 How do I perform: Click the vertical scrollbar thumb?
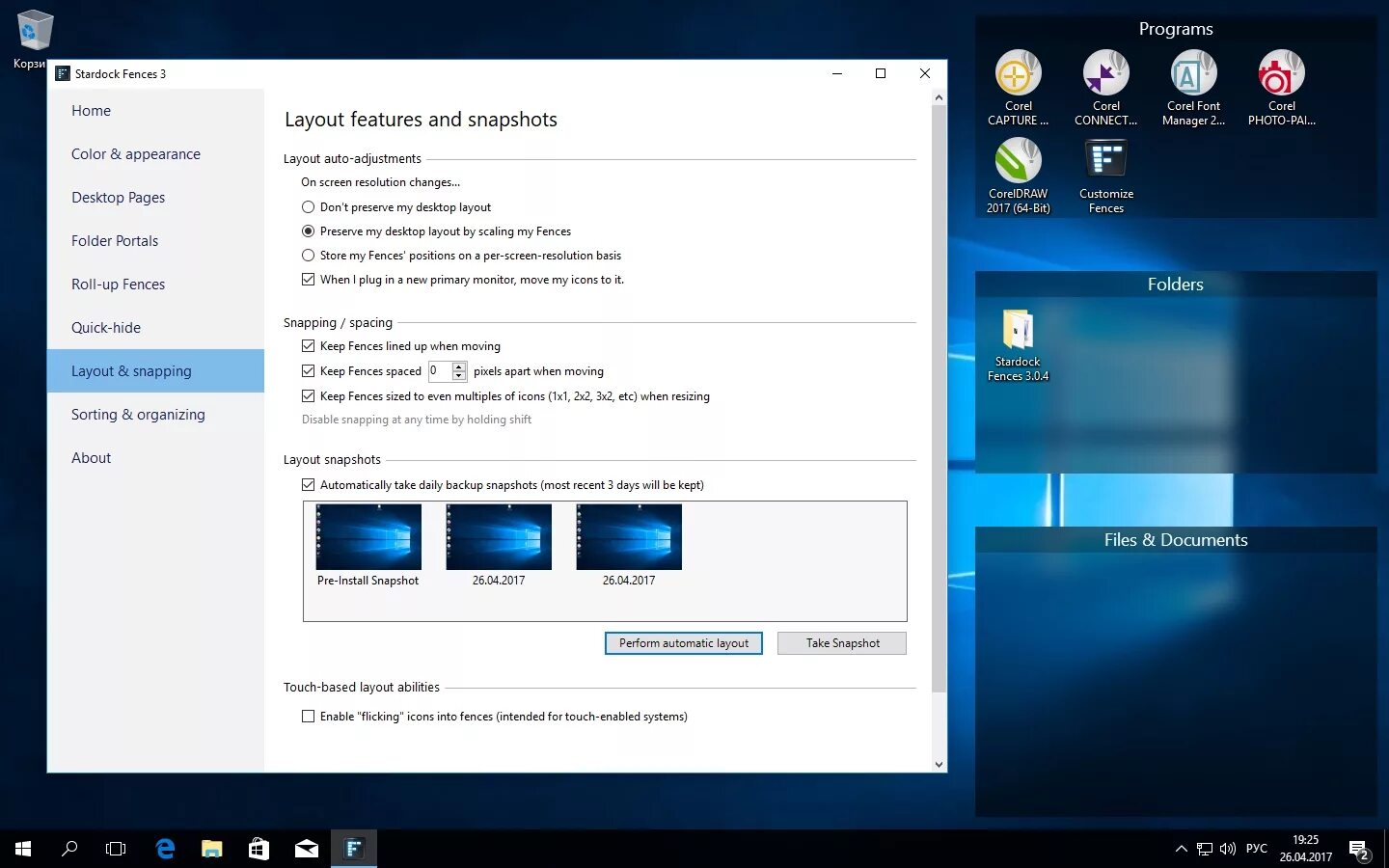coord(939,398)
